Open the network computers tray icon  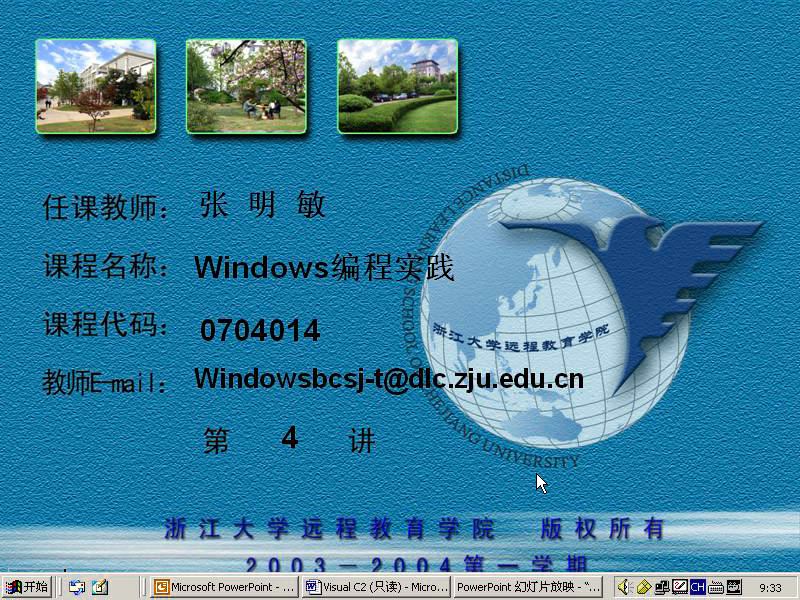(662, 587)
